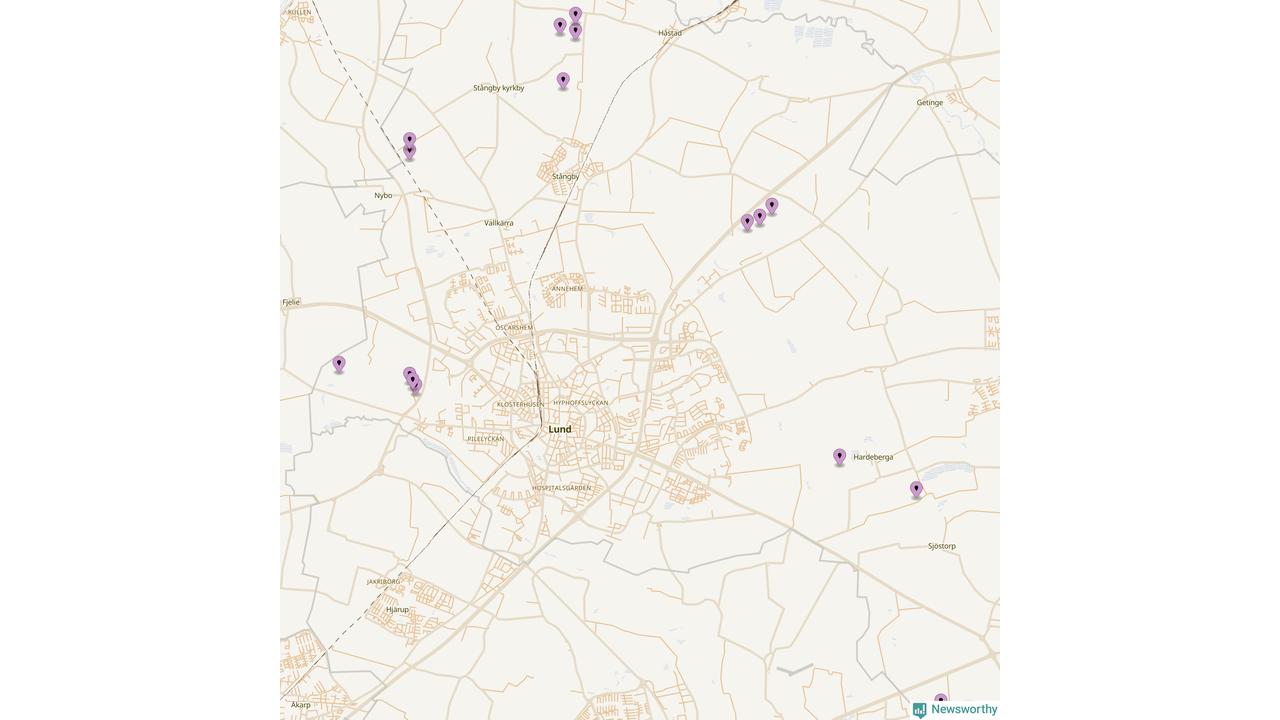Image resolution: width=1280 pixels, height=720 pixels.
Task: Click the map marker beside the Hardeberga label
Action: 840,457
